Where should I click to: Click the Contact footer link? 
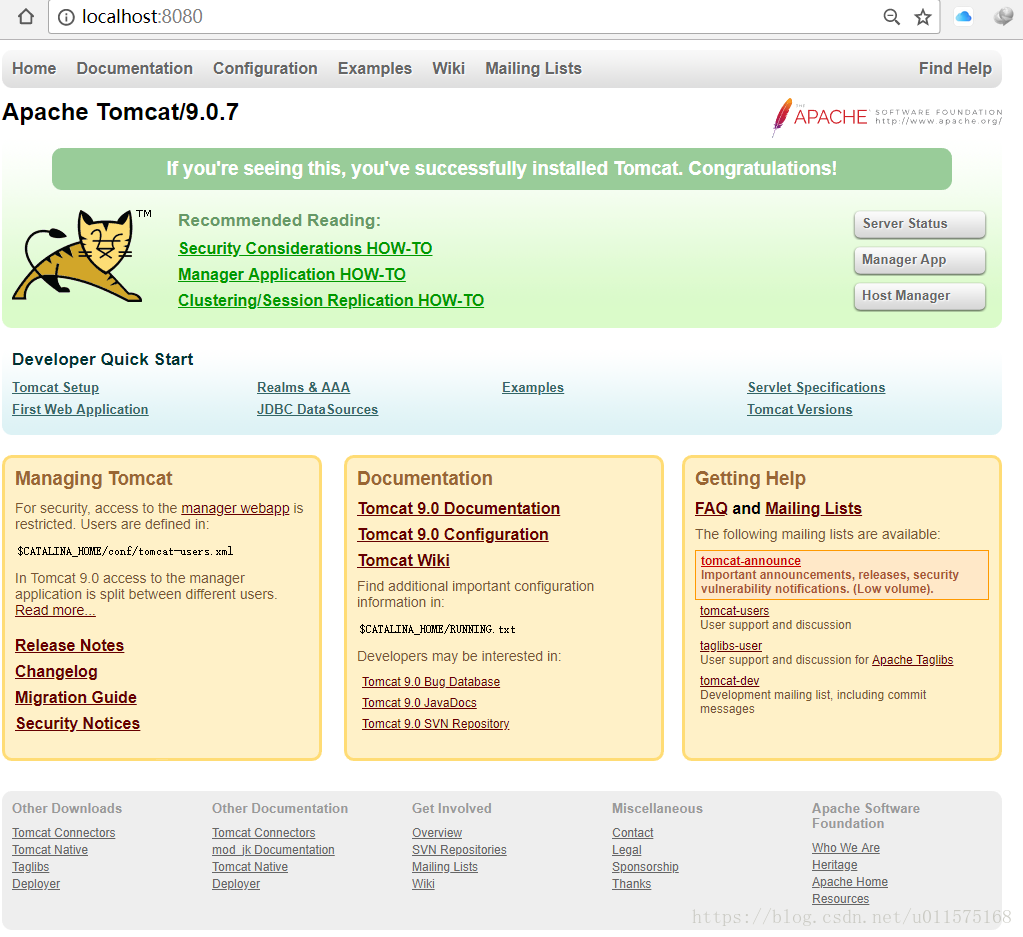point(632,833)
